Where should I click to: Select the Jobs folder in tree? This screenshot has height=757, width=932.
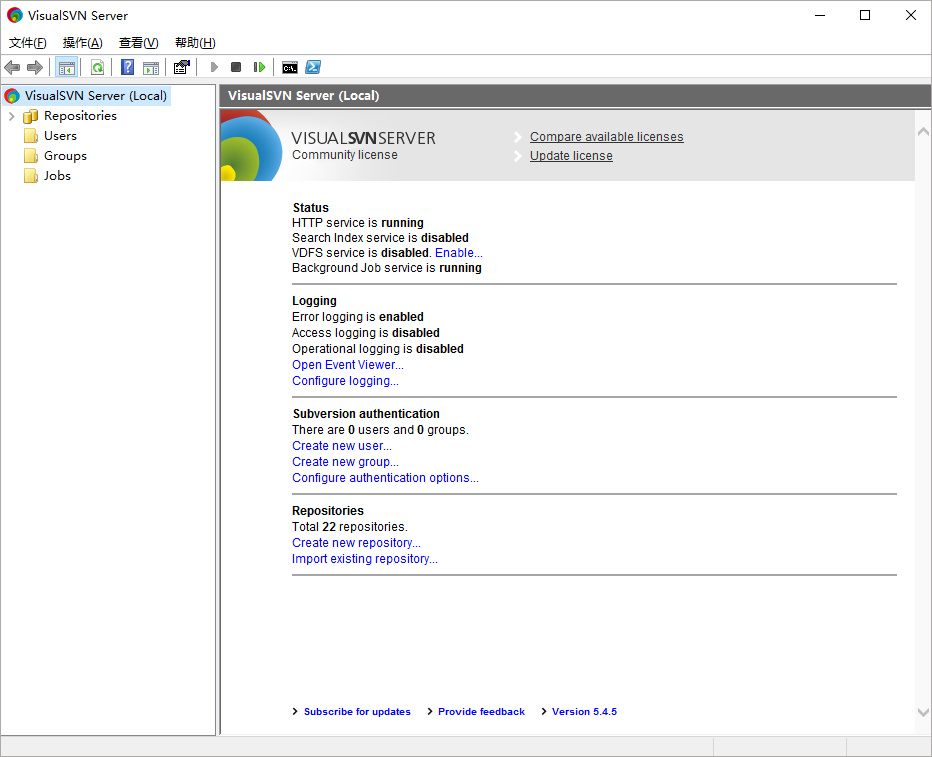pyautogui.click(x=57, y=176)
